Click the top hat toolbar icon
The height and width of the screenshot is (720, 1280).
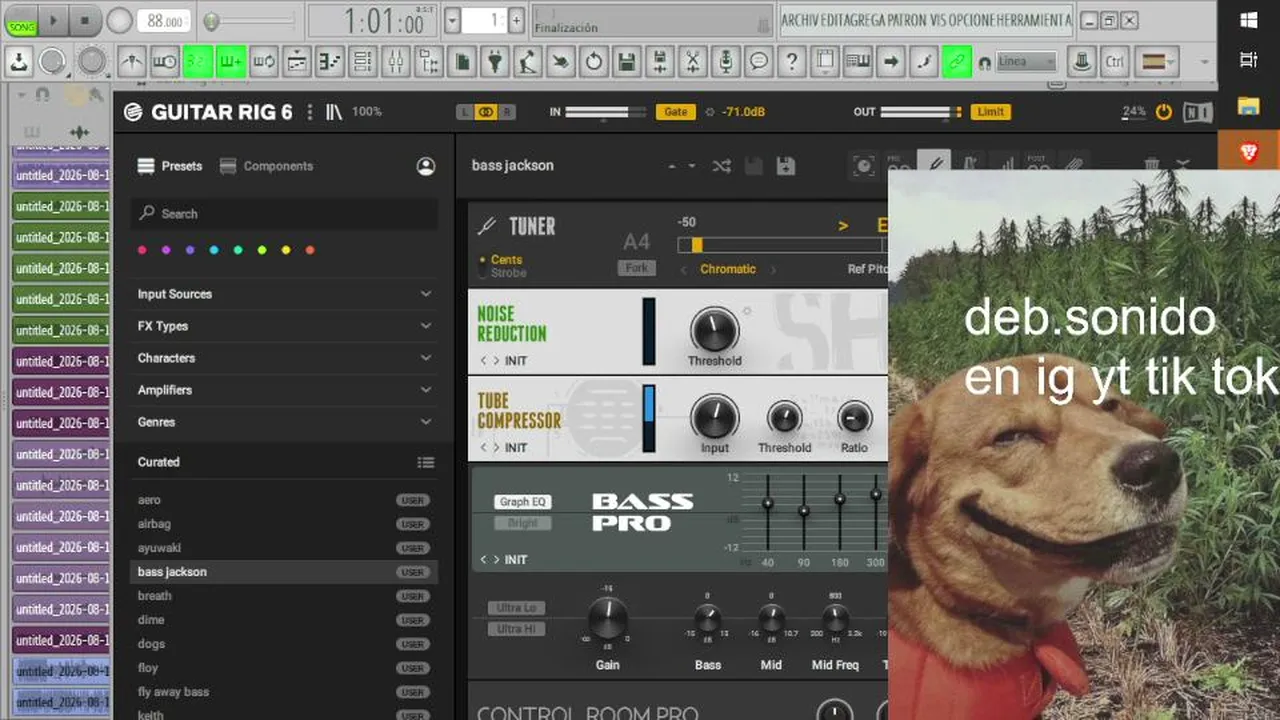pyautogui.click(x=1081, y=62)
